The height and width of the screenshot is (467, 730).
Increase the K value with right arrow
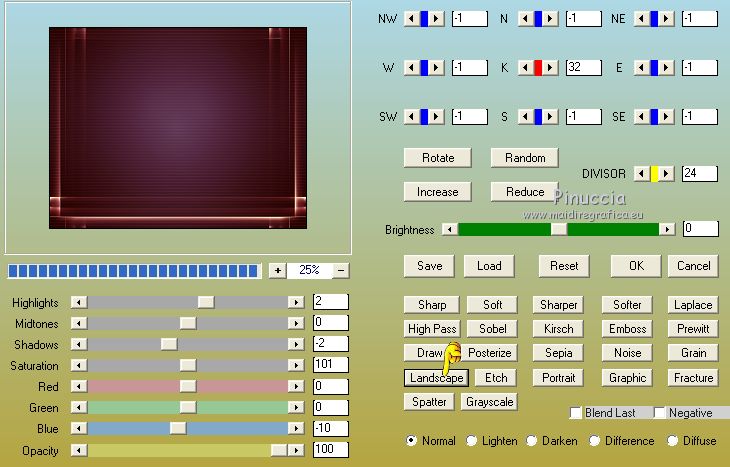(550, 68)
